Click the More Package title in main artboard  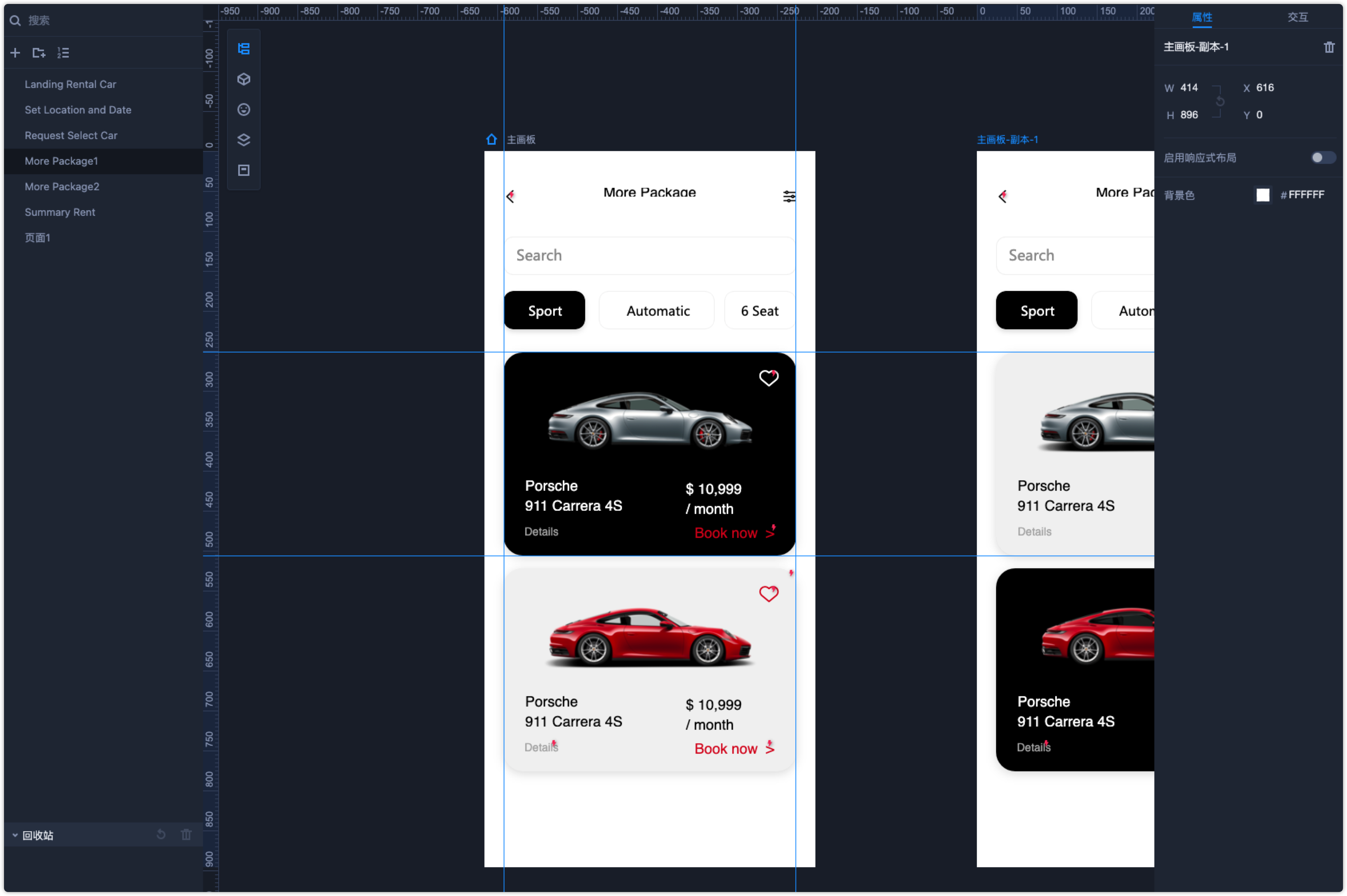tap(649, 193)
